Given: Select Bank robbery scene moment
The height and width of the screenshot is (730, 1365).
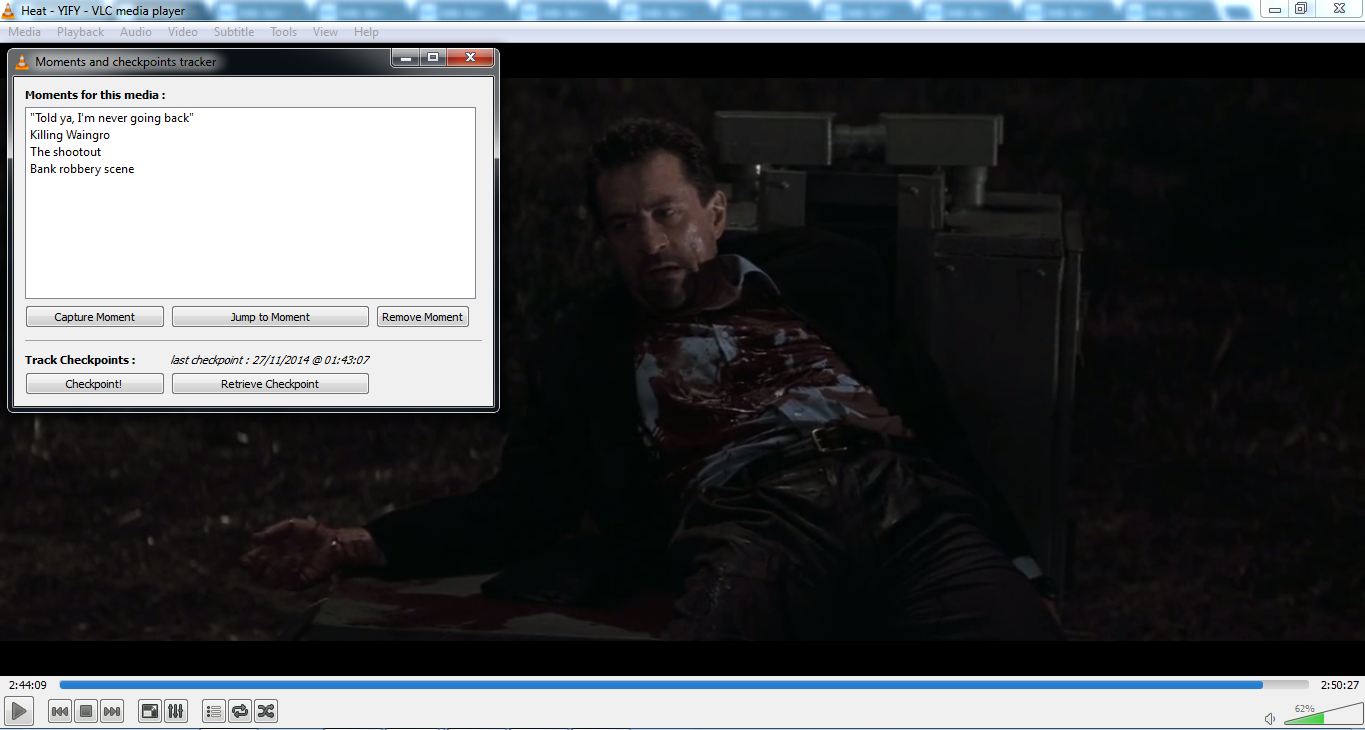Looking at the screenshot, I should tap(82, 169).
